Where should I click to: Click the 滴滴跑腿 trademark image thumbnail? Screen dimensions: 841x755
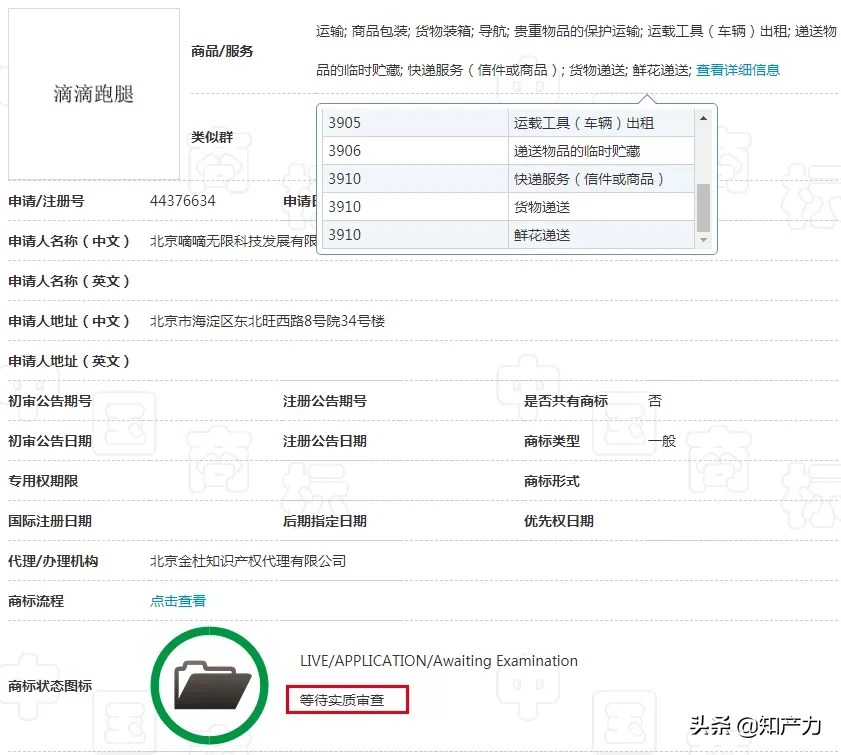pyautogui.click(x=94, y=94)
